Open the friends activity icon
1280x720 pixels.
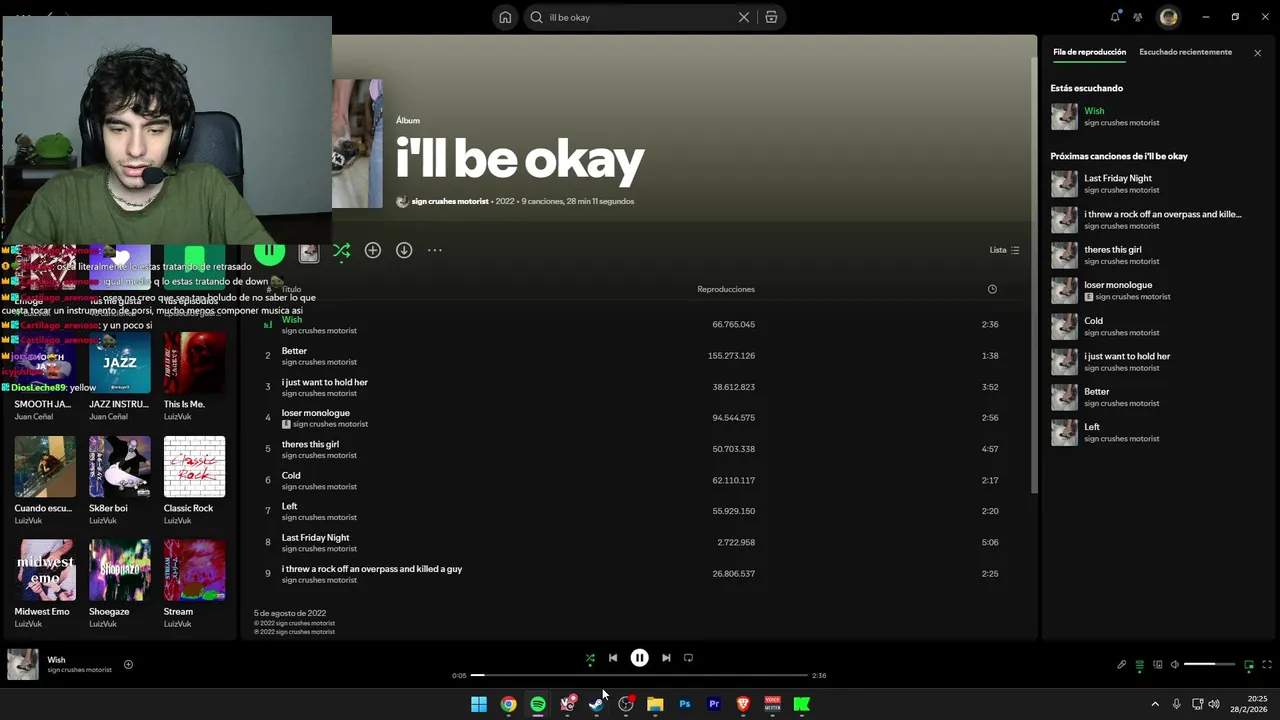1138,17
